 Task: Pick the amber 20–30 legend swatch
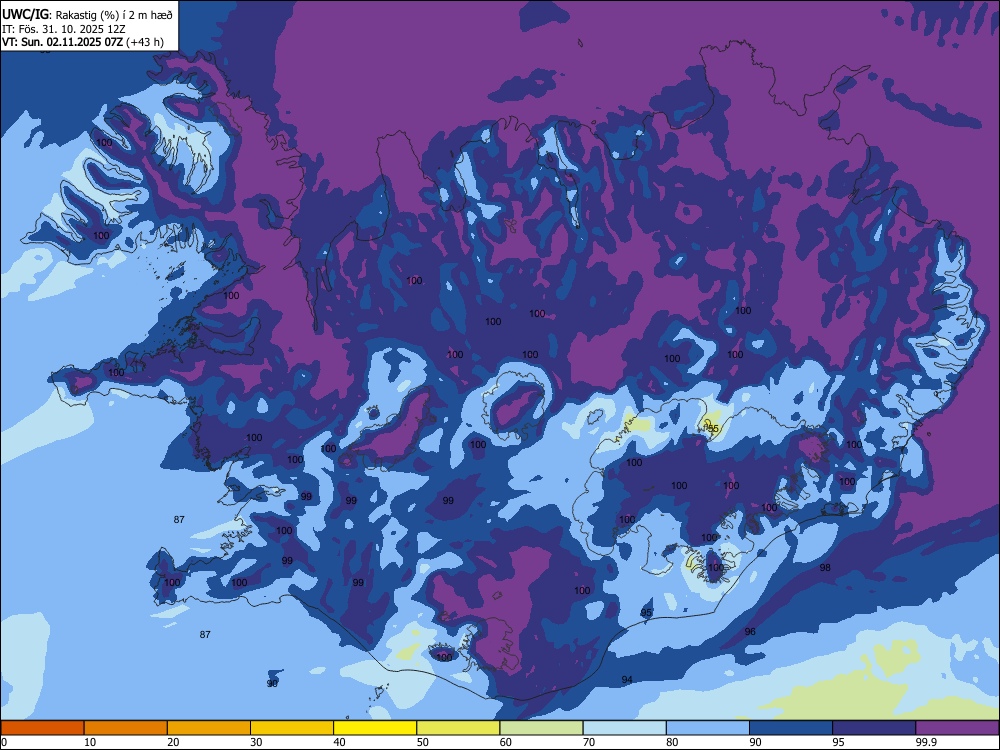(209, 728)
